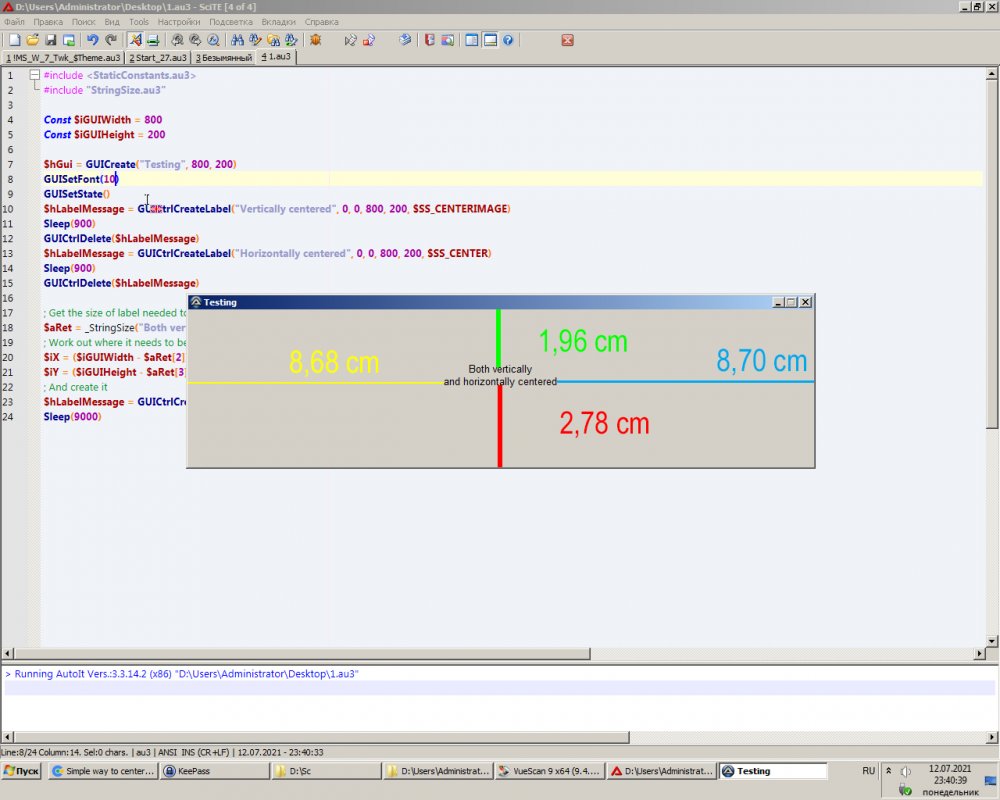This screenshot has width=1000, height=800.
Task: Click the status bar line and column info
Action: (67, 752)
